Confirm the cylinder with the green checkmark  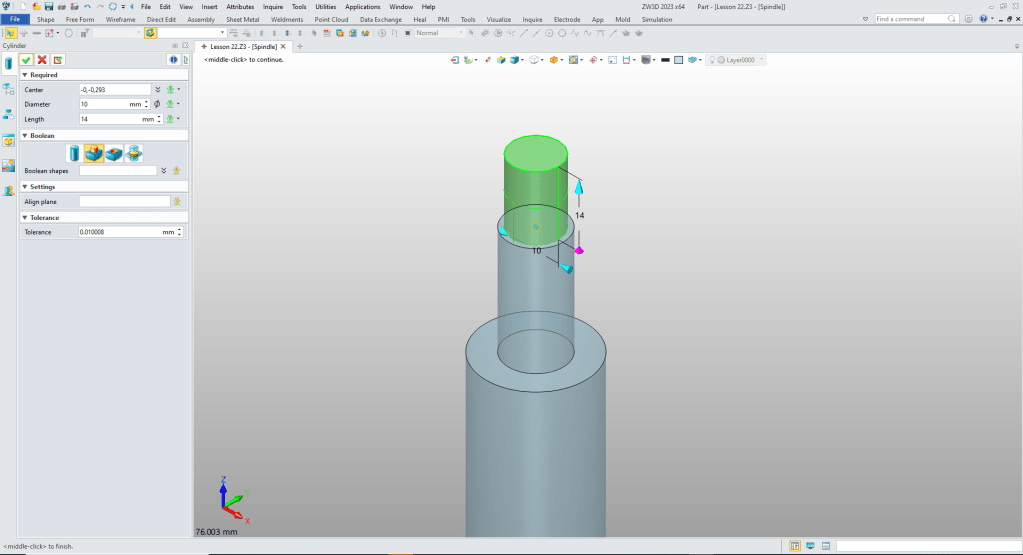(26, 60)
